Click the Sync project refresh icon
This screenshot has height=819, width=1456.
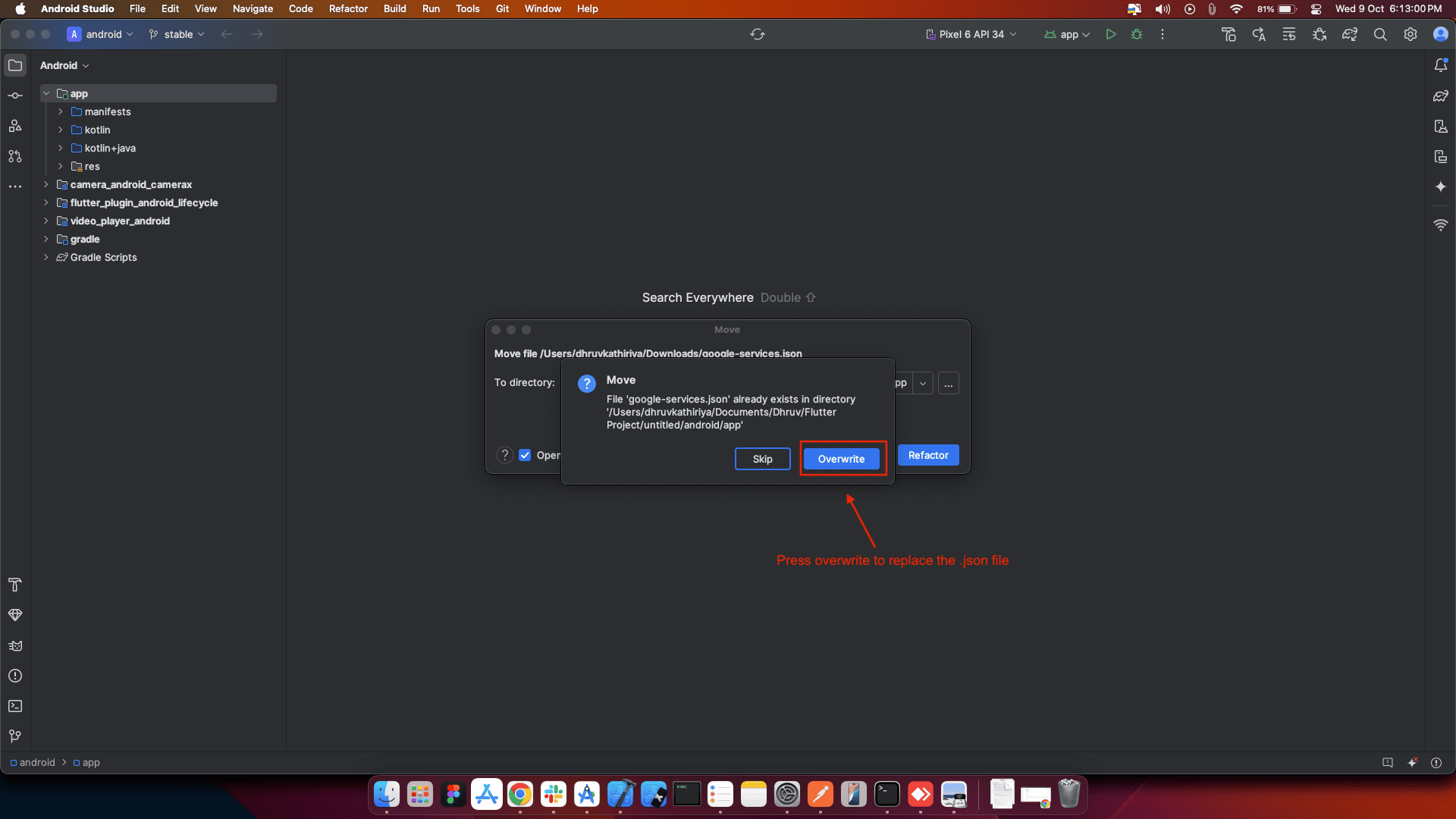click(x=757, y=34)
